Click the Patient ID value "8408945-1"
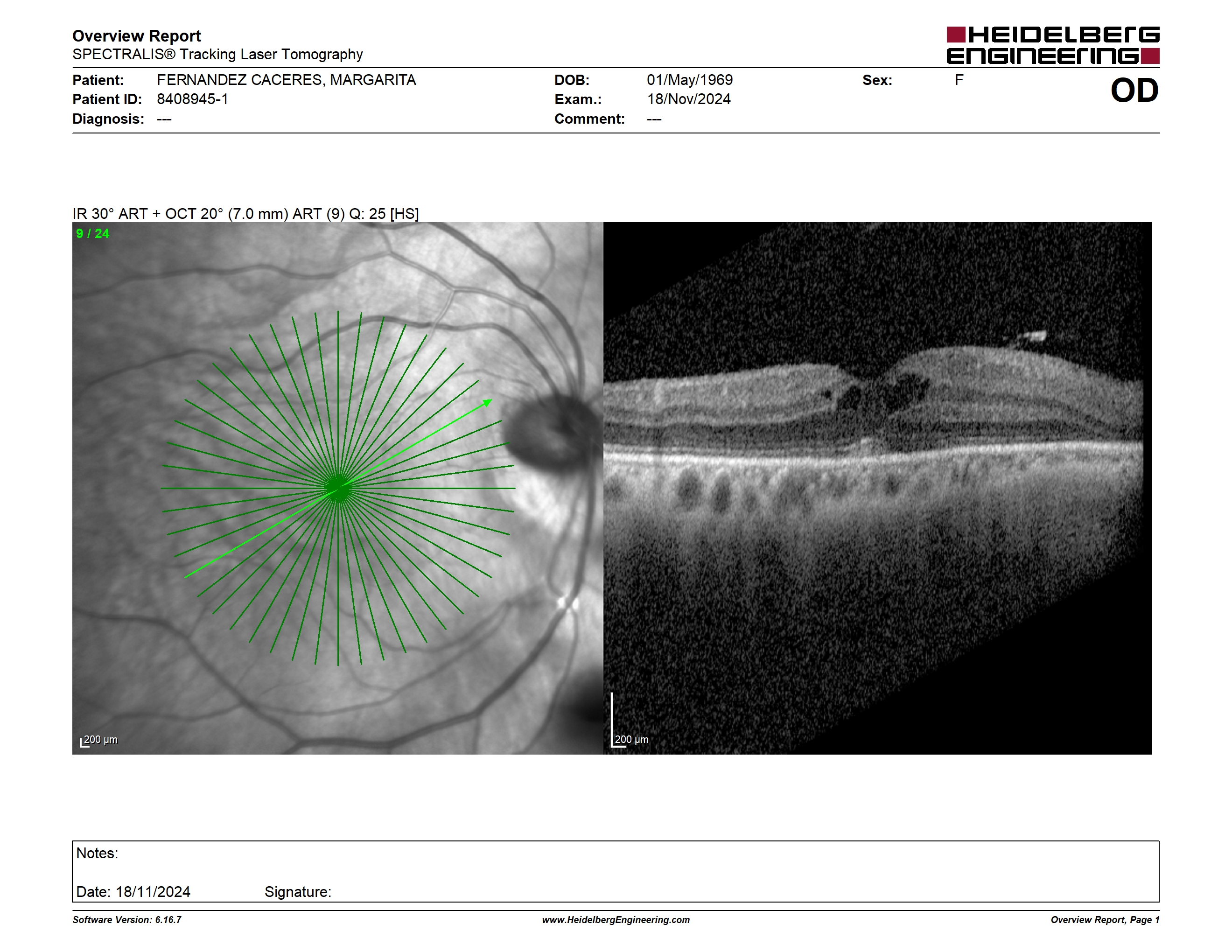This screenshot has width=1232, height=952. coord(192,99)
